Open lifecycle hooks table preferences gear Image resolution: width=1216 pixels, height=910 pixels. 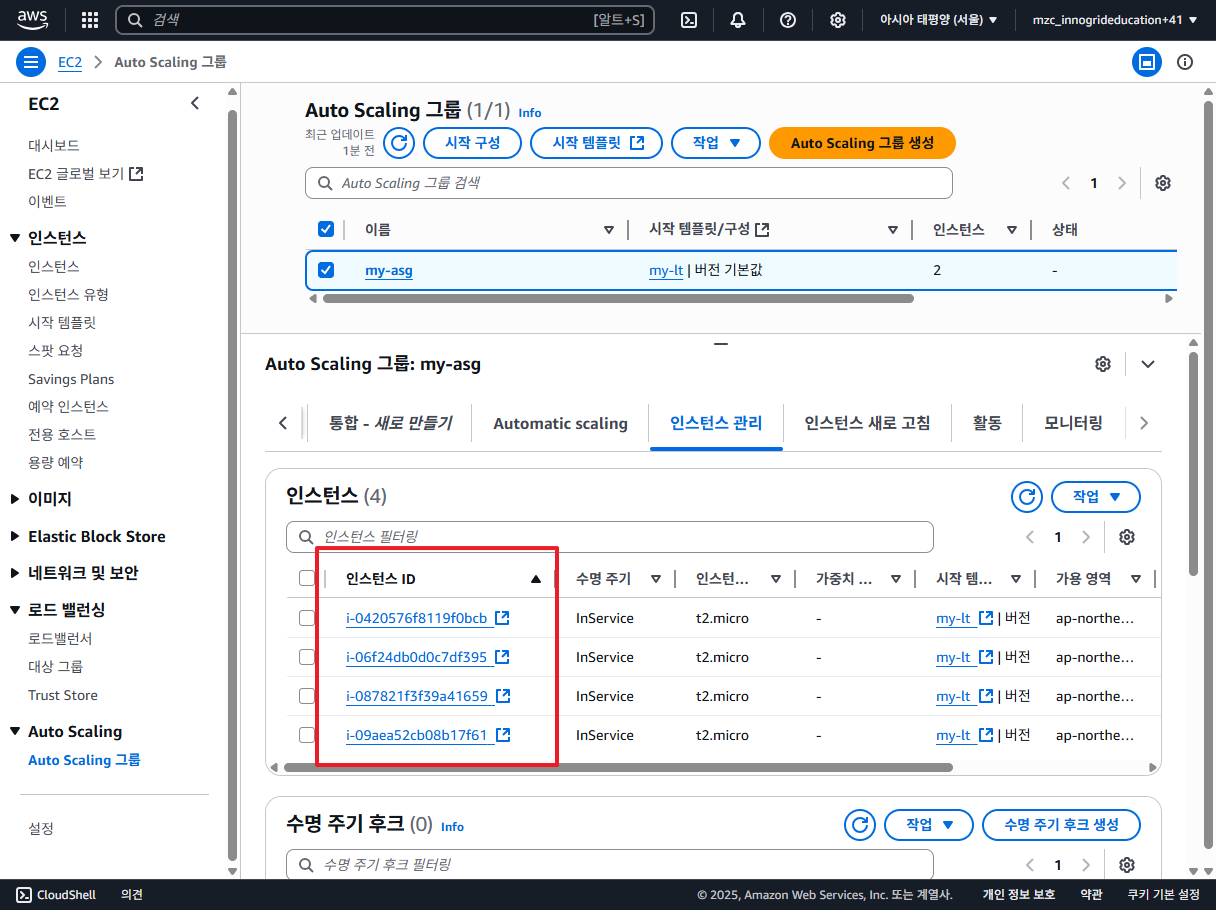pyautogui.click(x=1127, y=865)
